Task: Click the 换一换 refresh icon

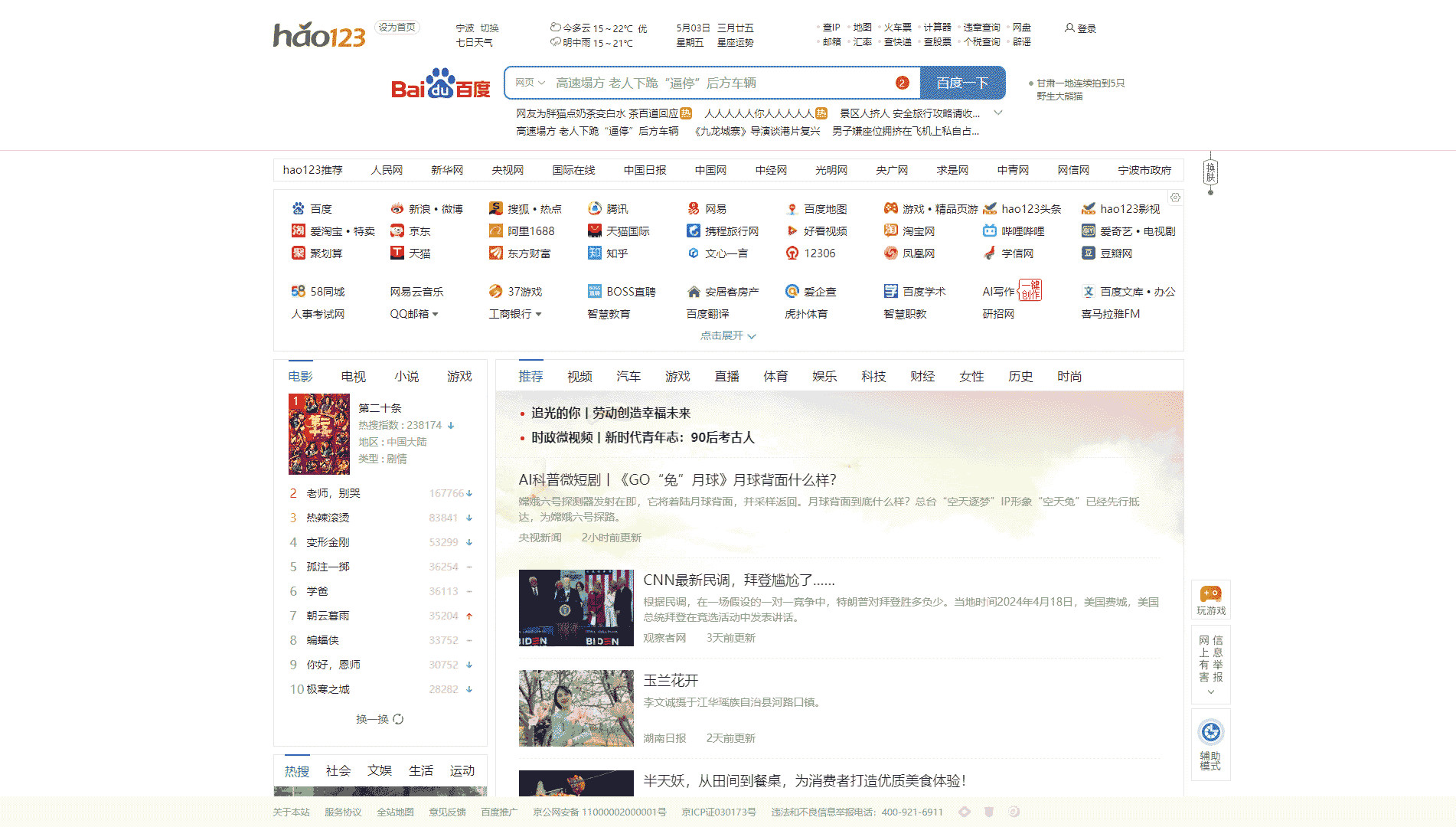Action: [398, 719]
